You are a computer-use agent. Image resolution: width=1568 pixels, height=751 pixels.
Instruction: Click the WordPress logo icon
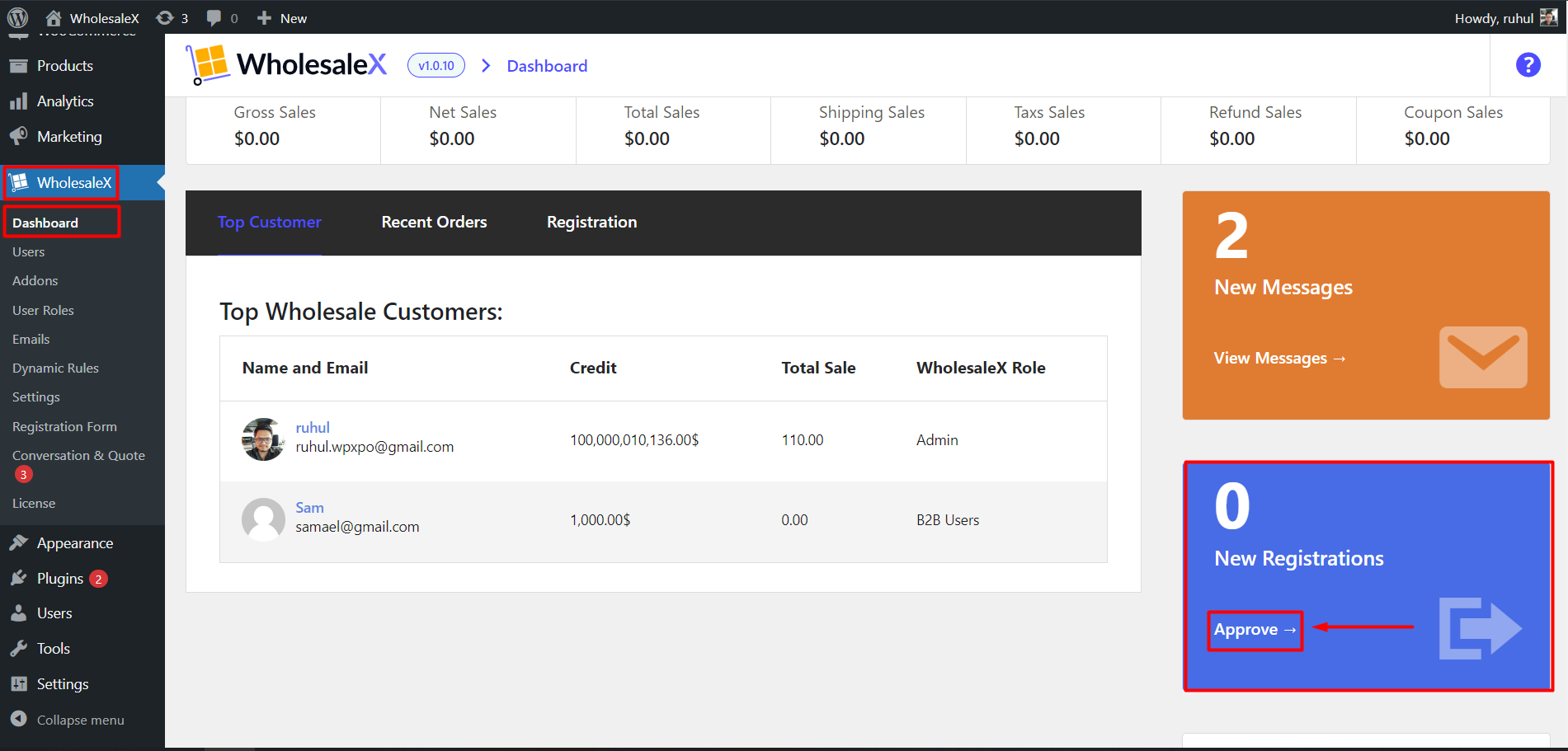tap(17, 17)
